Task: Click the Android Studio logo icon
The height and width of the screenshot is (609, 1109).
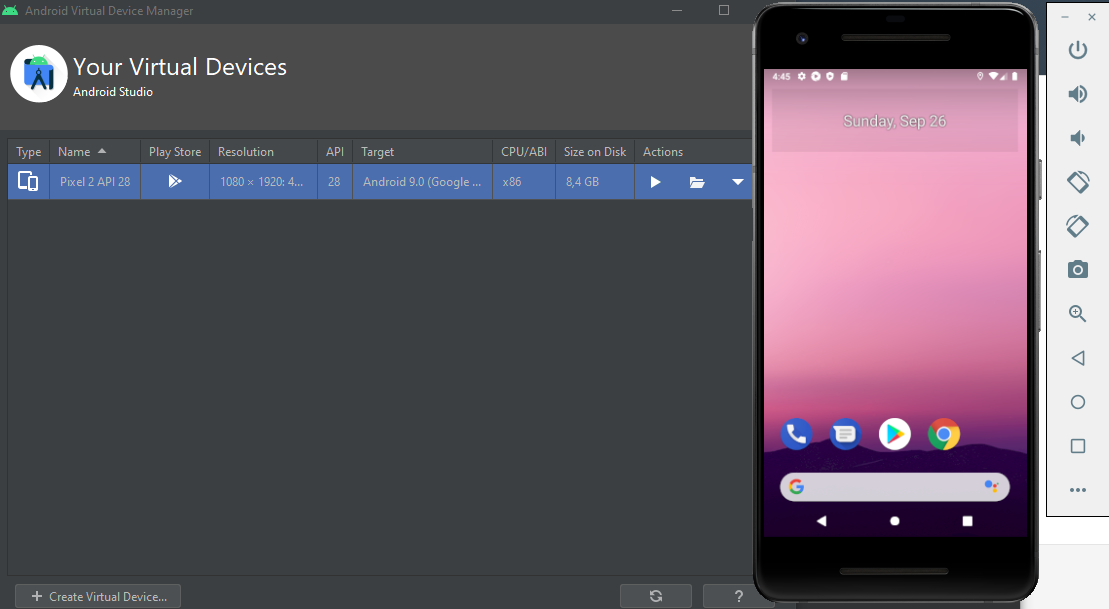Action: (x=39, y=74)
